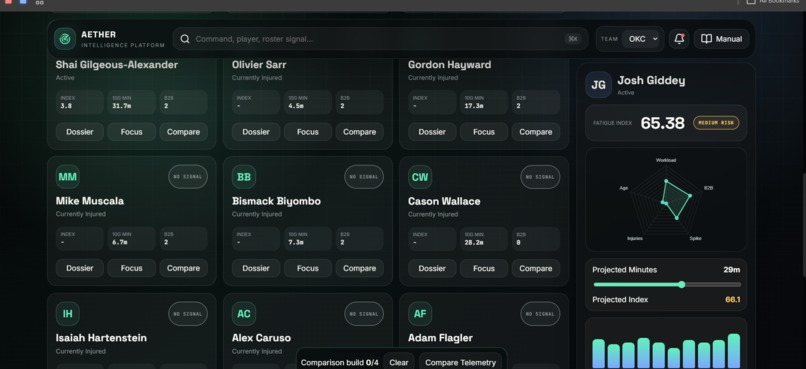
Task: Click the CW avatar badge
Action: click(x=420, y=177)
